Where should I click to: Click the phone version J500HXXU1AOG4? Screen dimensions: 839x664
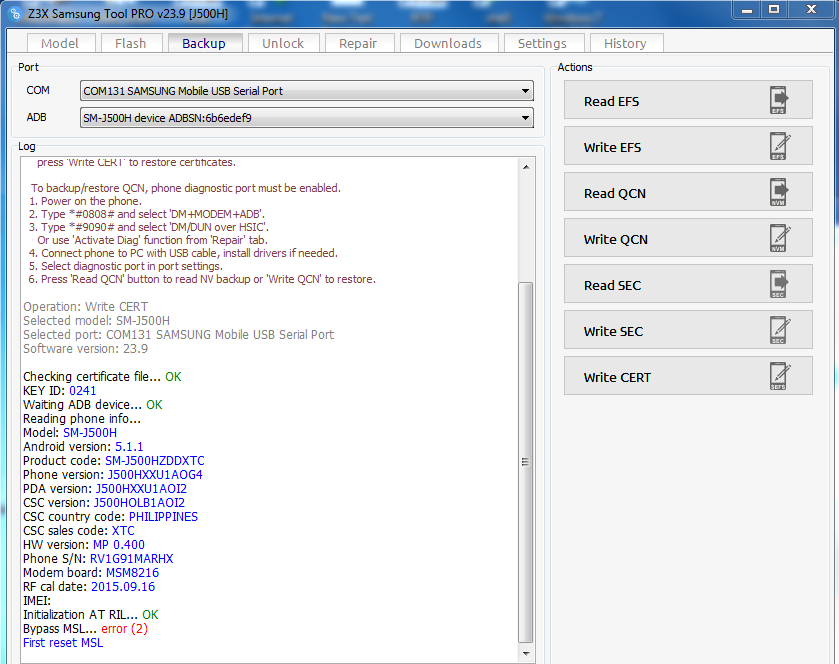155,475
